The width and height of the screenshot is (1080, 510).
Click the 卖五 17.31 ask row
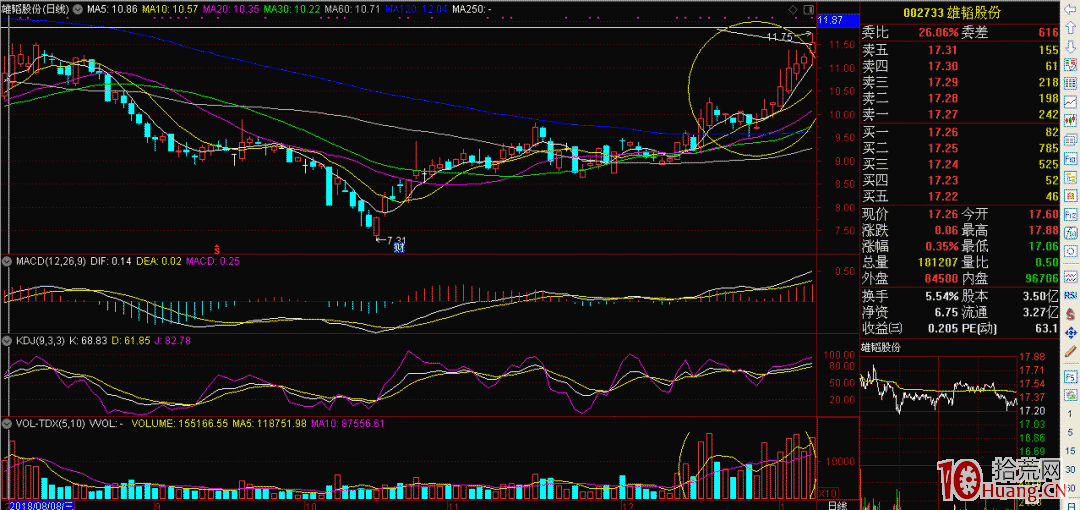[962, 50]
